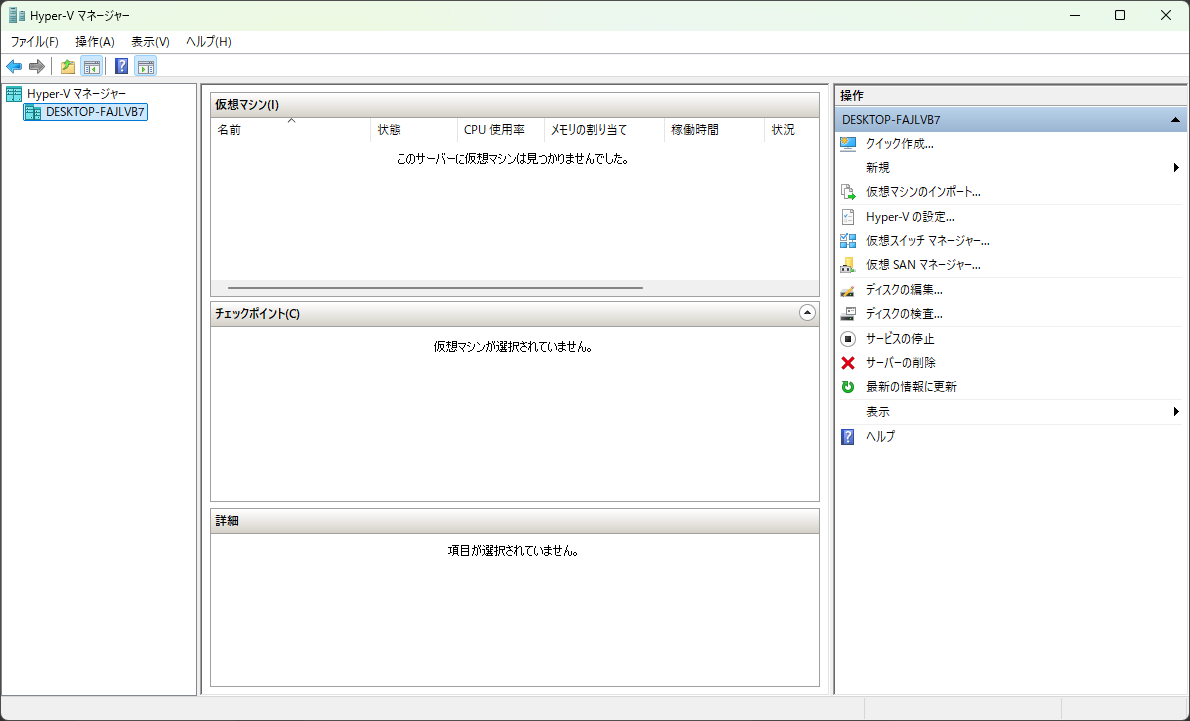1190x721 pixels.
Task: Open 仮想スイッチ マネージャー... action
Action: click(927, 241)
